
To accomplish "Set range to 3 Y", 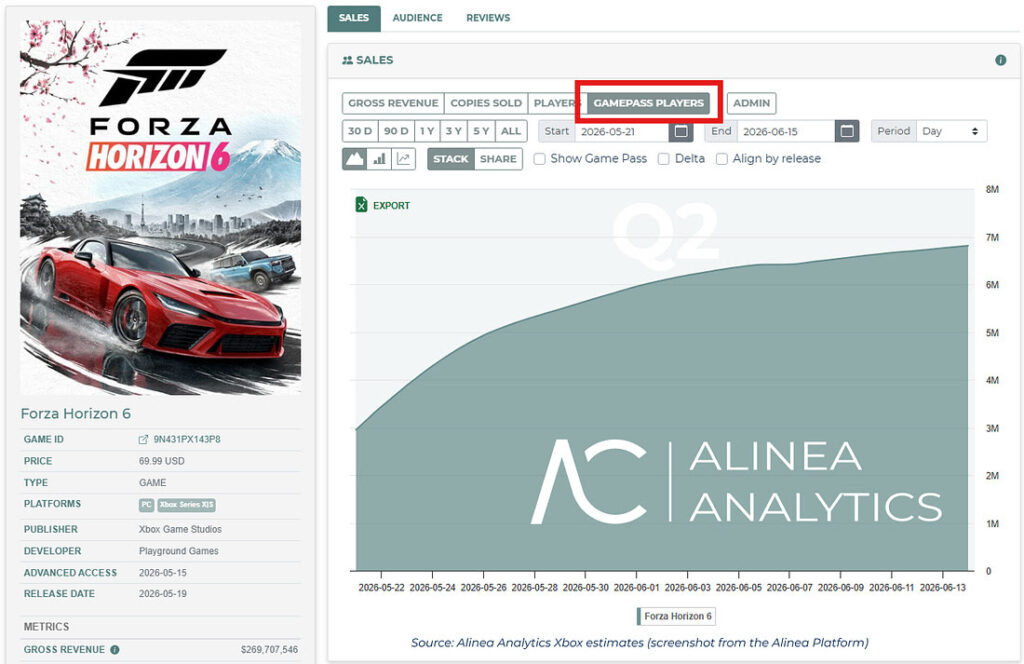I will 454,131.
